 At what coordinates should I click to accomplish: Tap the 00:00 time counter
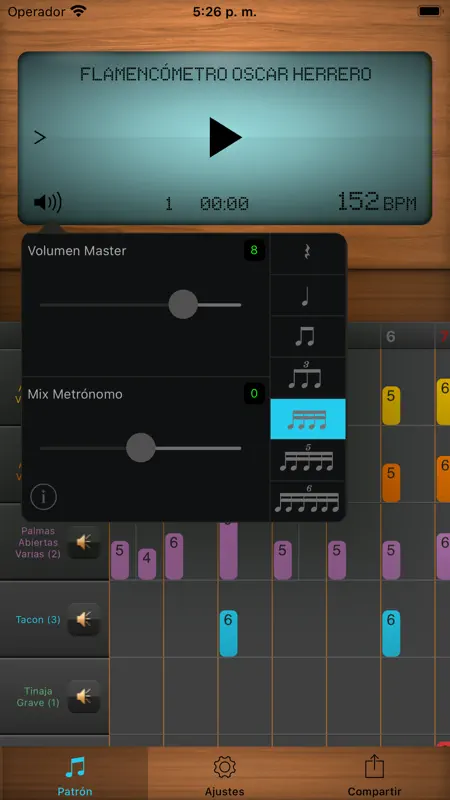tap(224, 204)
